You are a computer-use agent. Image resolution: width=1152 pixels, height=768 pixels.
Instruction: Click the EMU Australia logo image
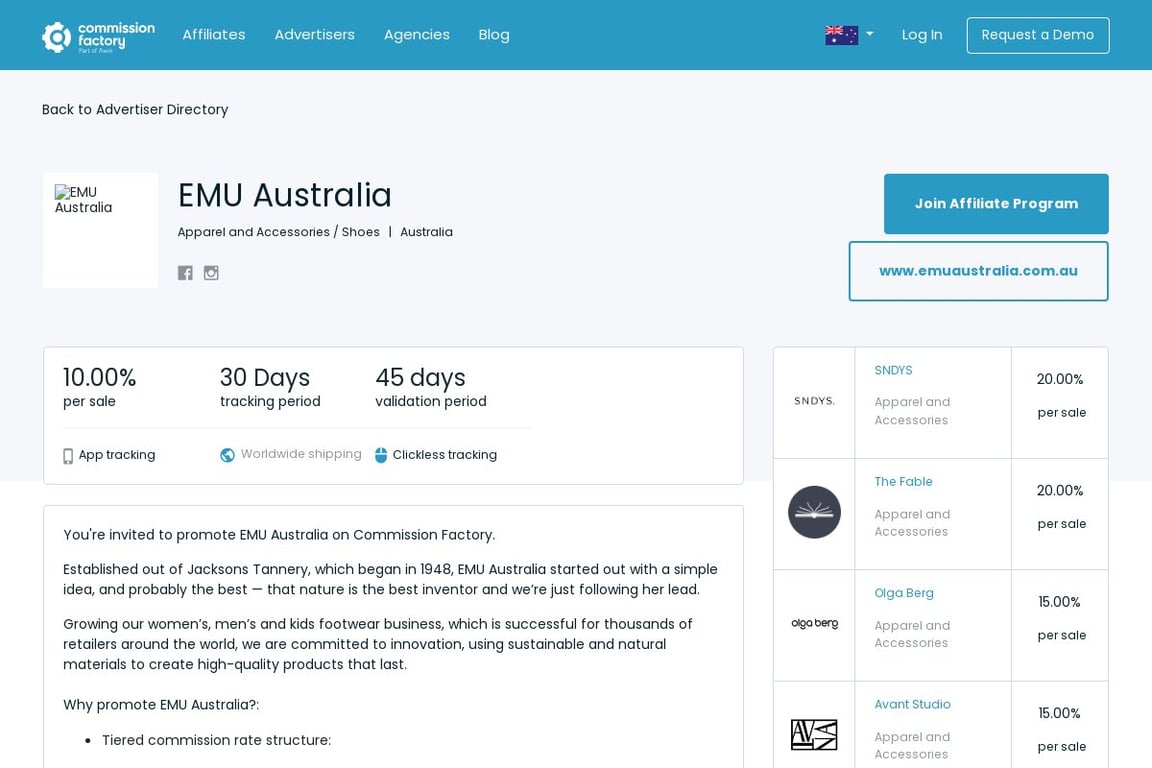101,230
